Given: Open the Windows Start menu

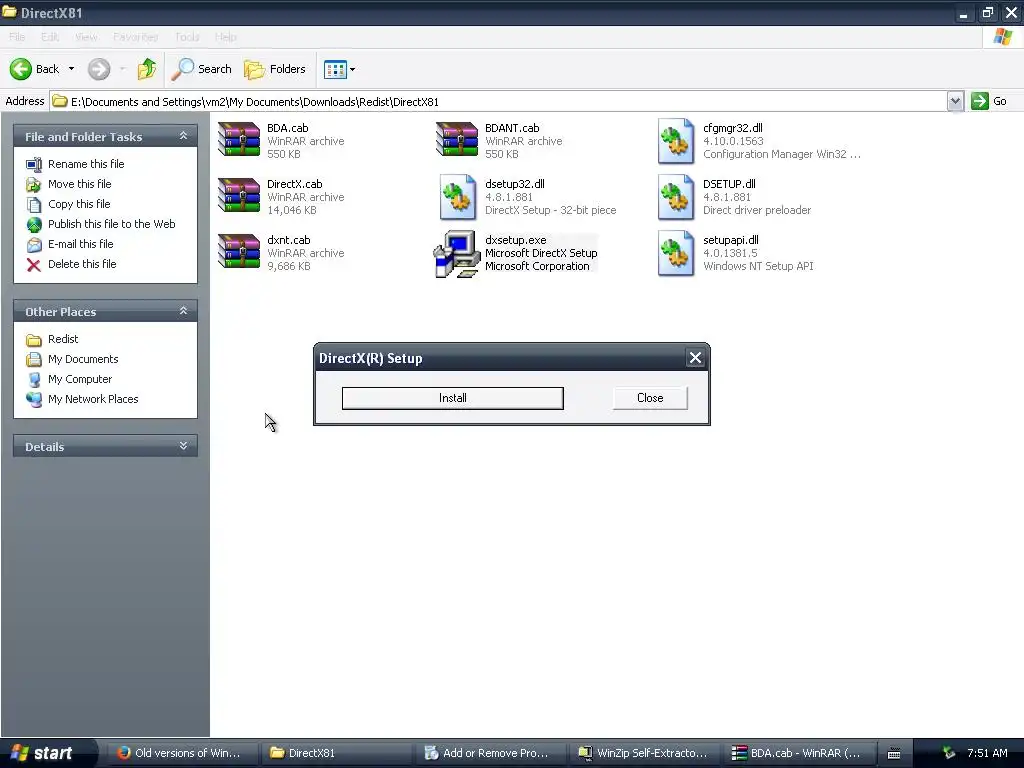Looking at the screenshot, I should point(47,753).
